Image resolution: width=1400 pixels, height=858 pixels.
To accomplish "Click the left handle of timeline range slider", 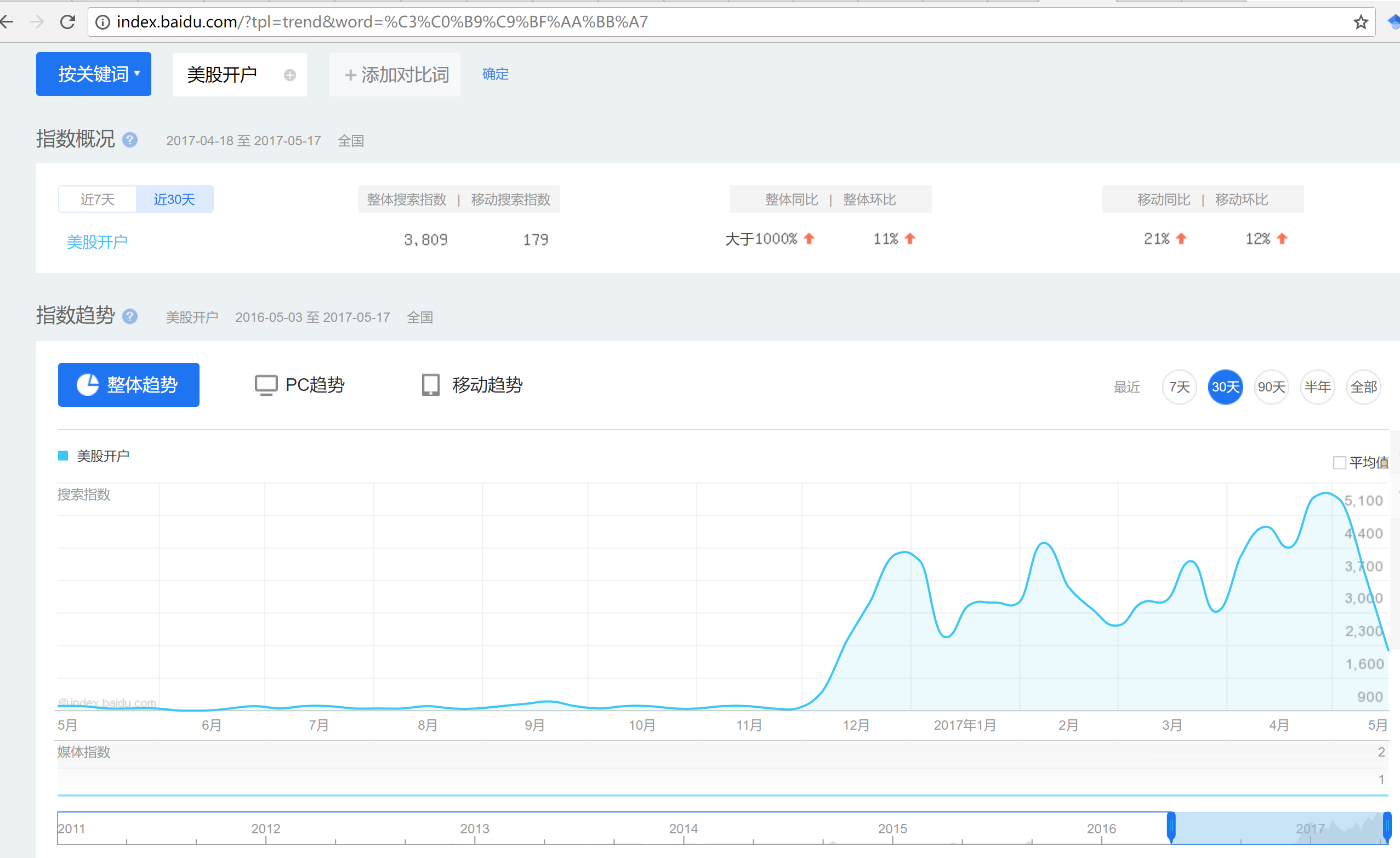I will coord(1171,827).
